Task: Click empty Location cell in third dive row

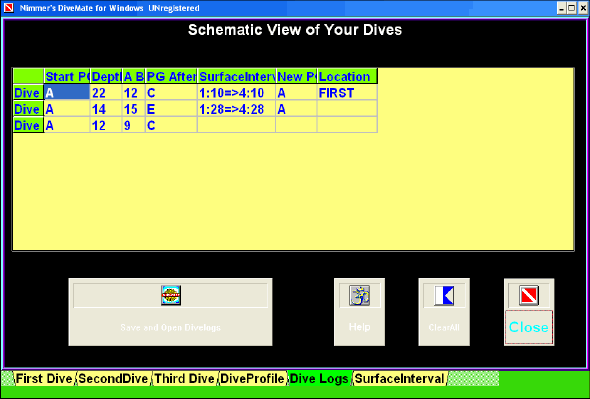Action: click(347, 125)
